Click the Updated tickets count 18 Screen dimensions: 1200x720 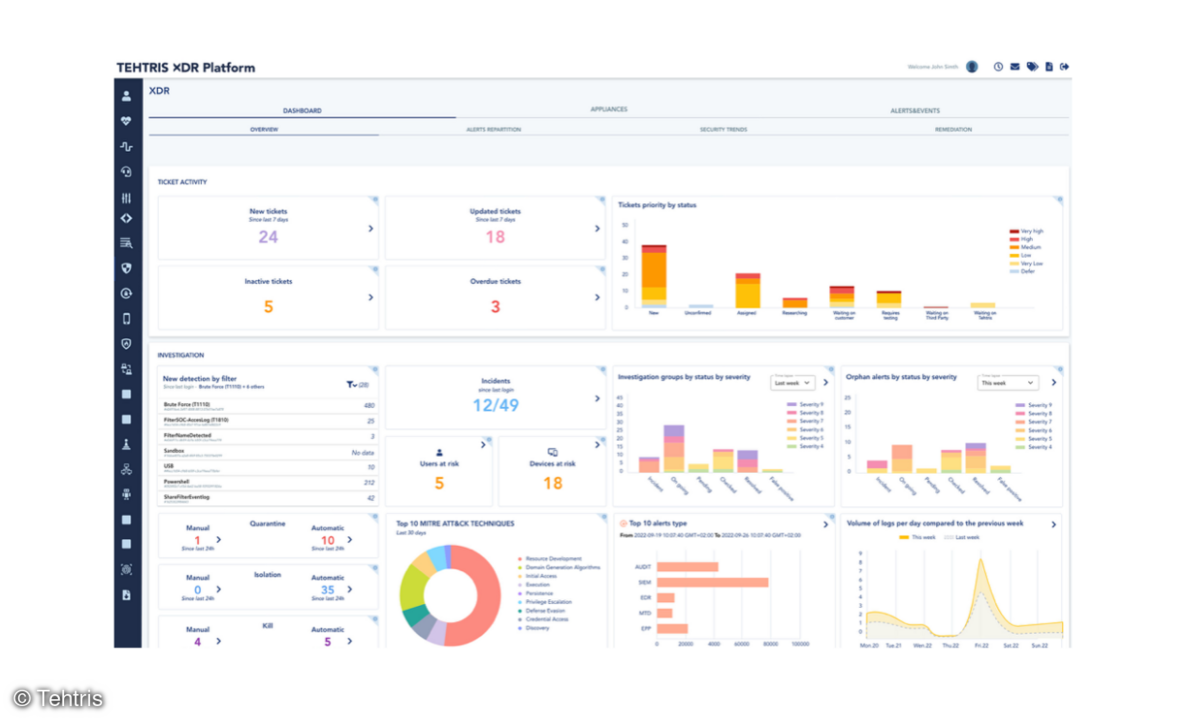[x=495, y=237]
